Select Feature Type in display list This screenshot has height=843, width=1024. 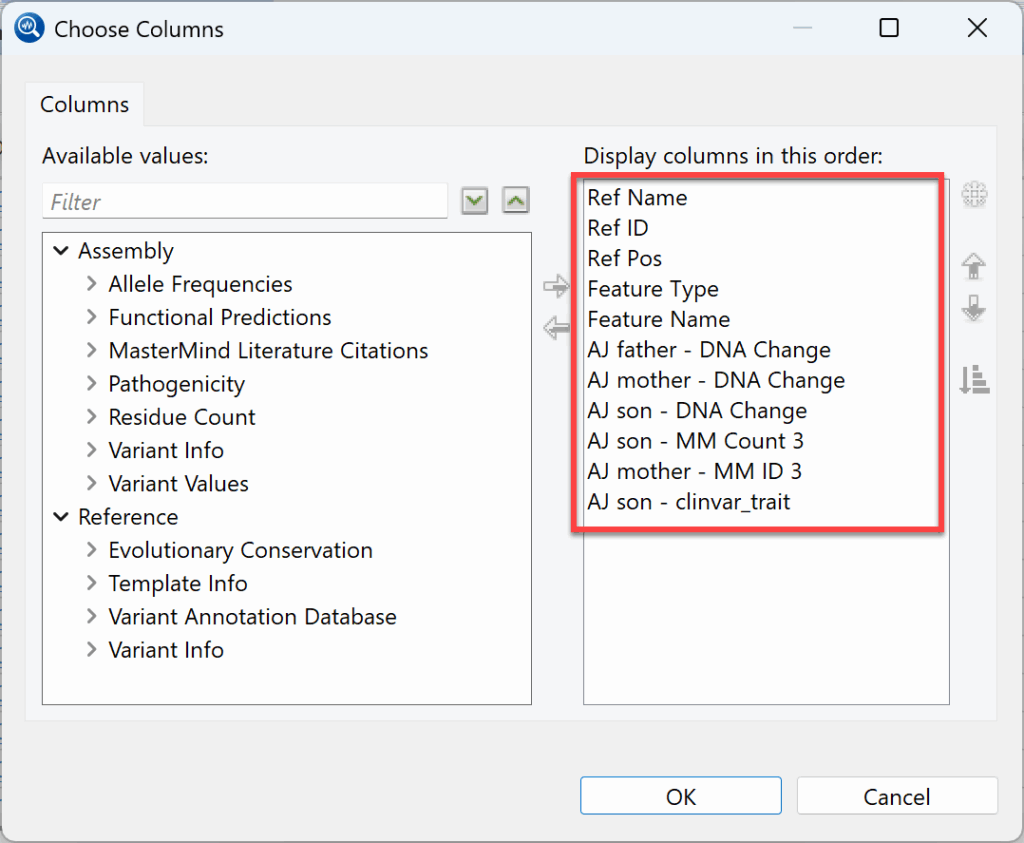coord(653,289)
